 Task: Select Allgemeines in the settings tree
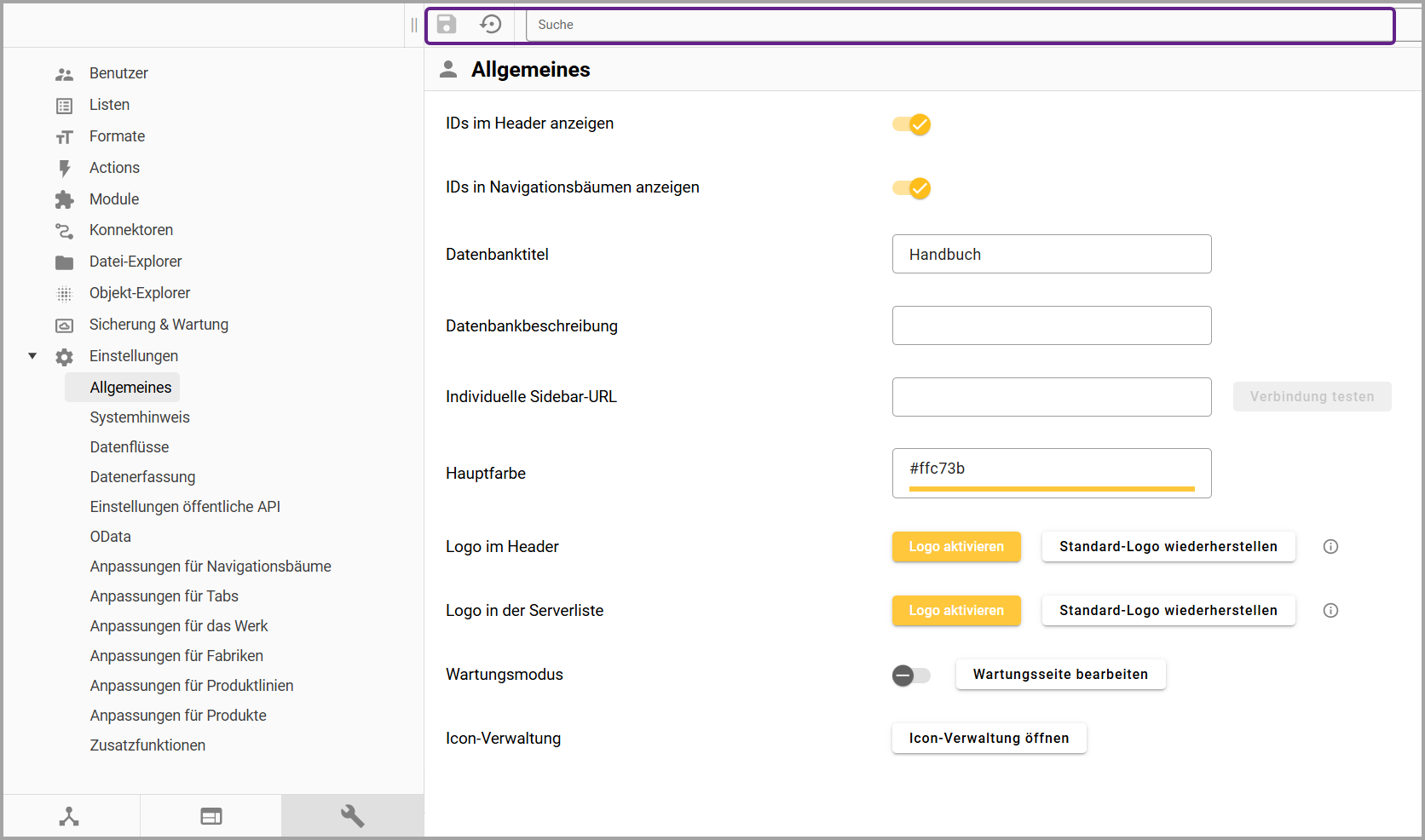click(130, 387)
